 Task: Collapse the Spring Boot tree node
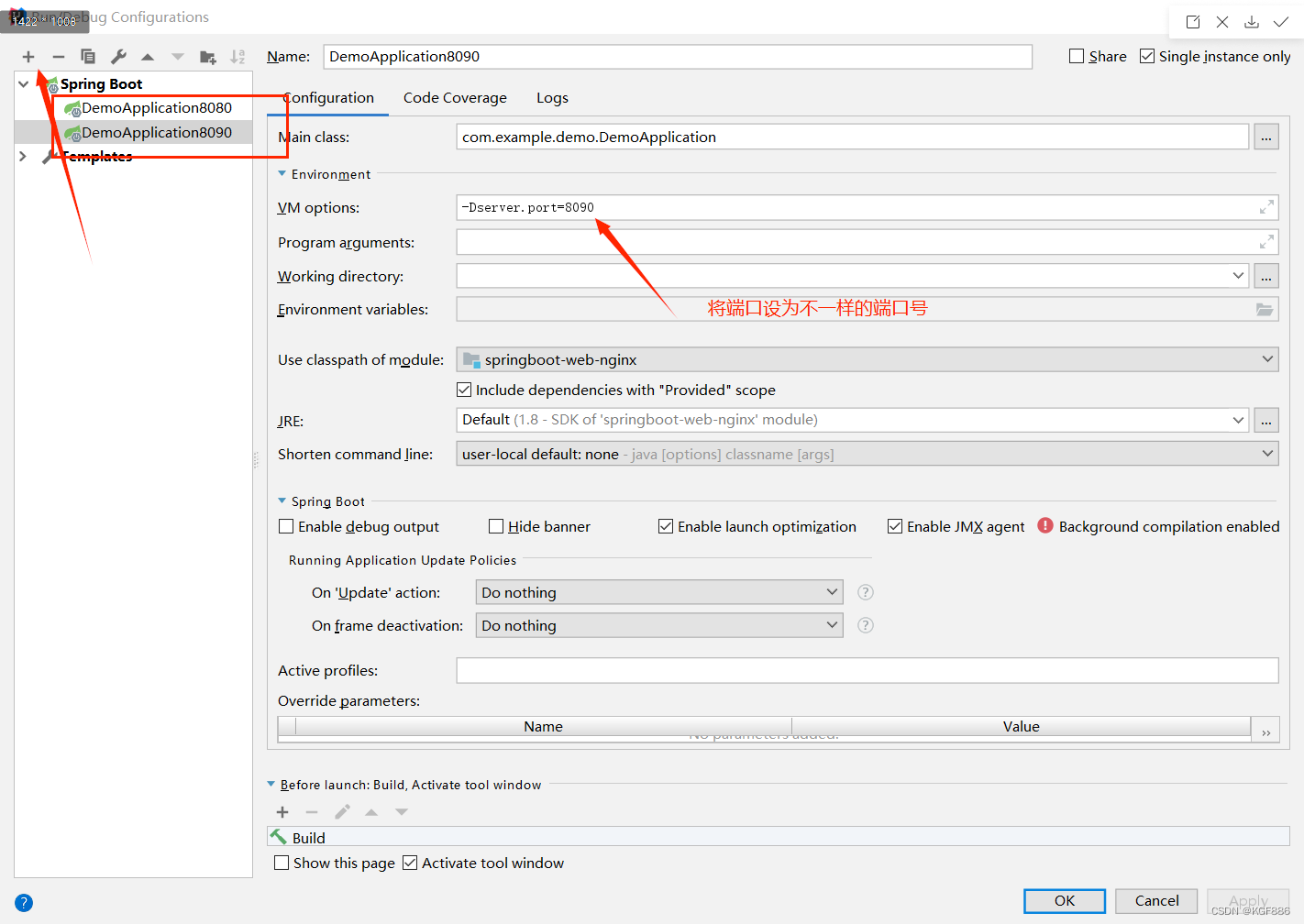click(x=23, y=83)
